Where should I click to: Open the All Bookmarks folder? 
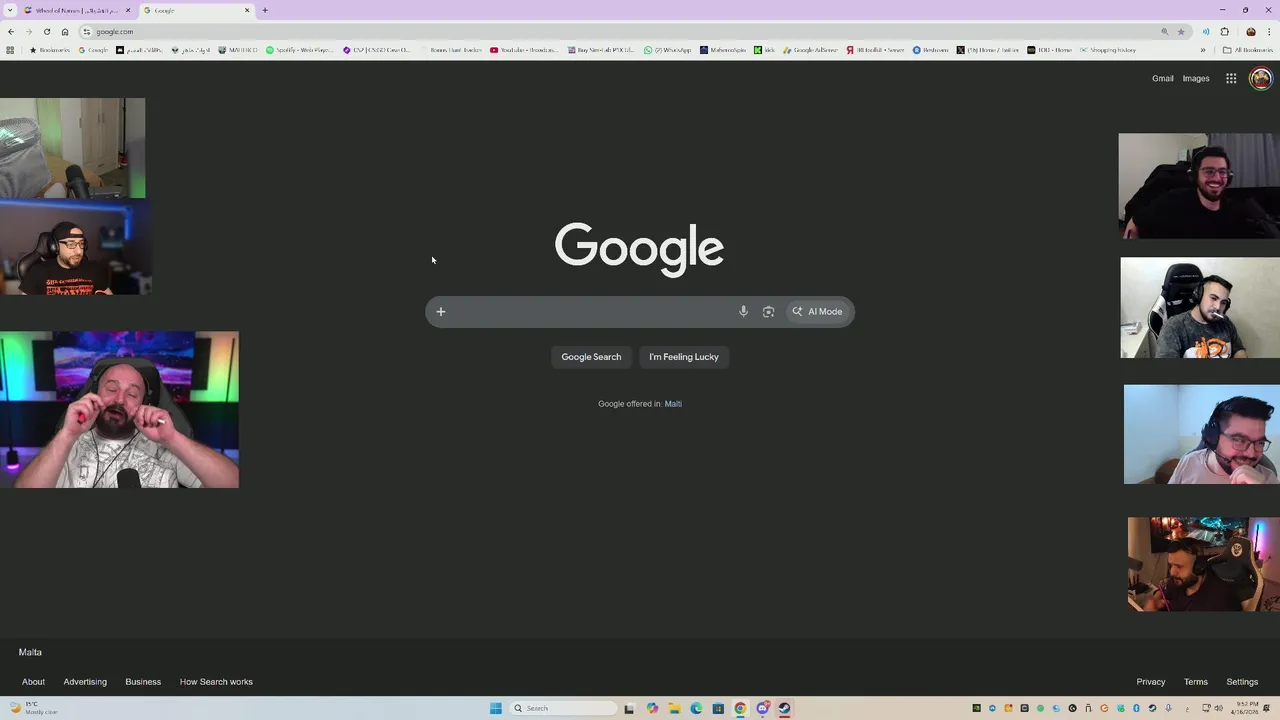click(x=1248, y=50)
